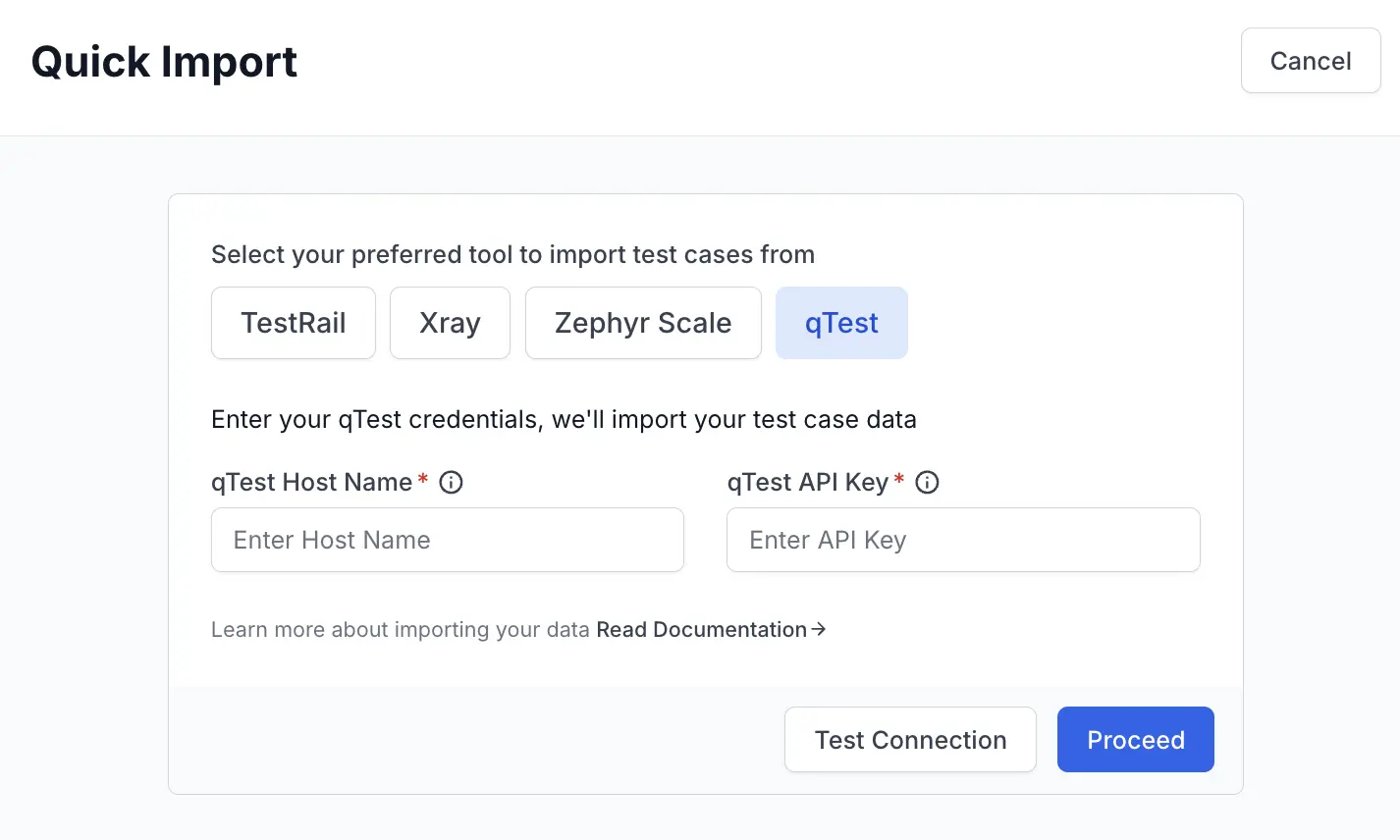This screenshot has height=840, width=1400.
Task: Click the 'Learn more about importing' text
Action: click(400, 630)
